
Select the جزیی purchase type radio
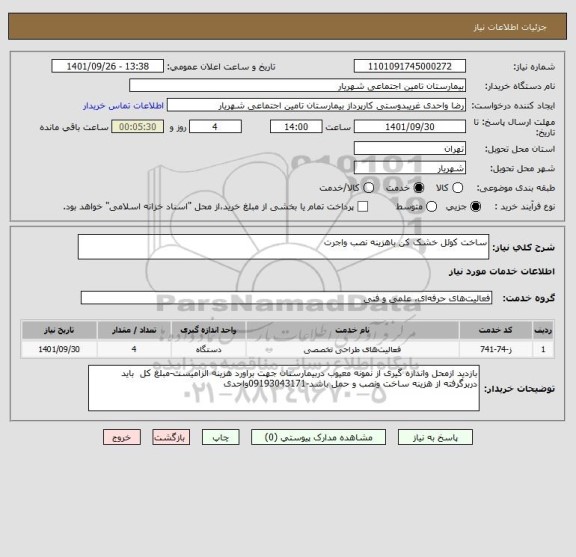coord(475,207)
